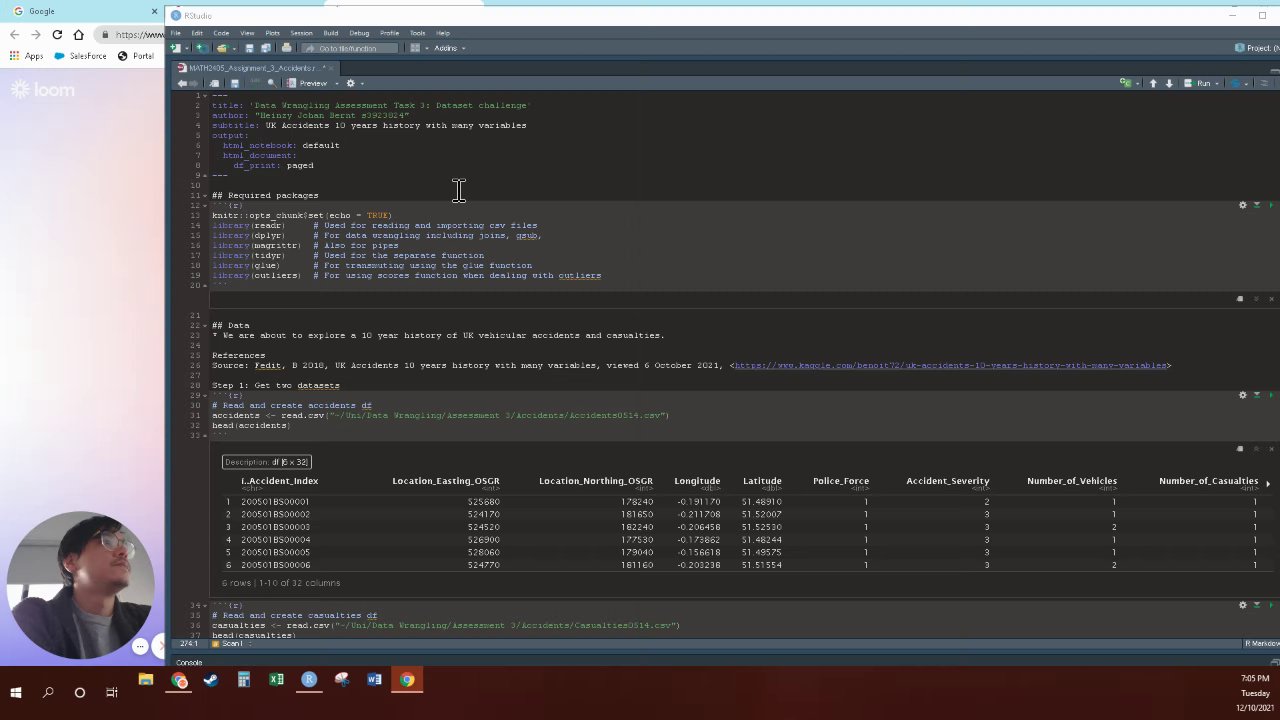Open the Console pane header
The width and height of the screenshot is (1280, 720).
[189, 662]
